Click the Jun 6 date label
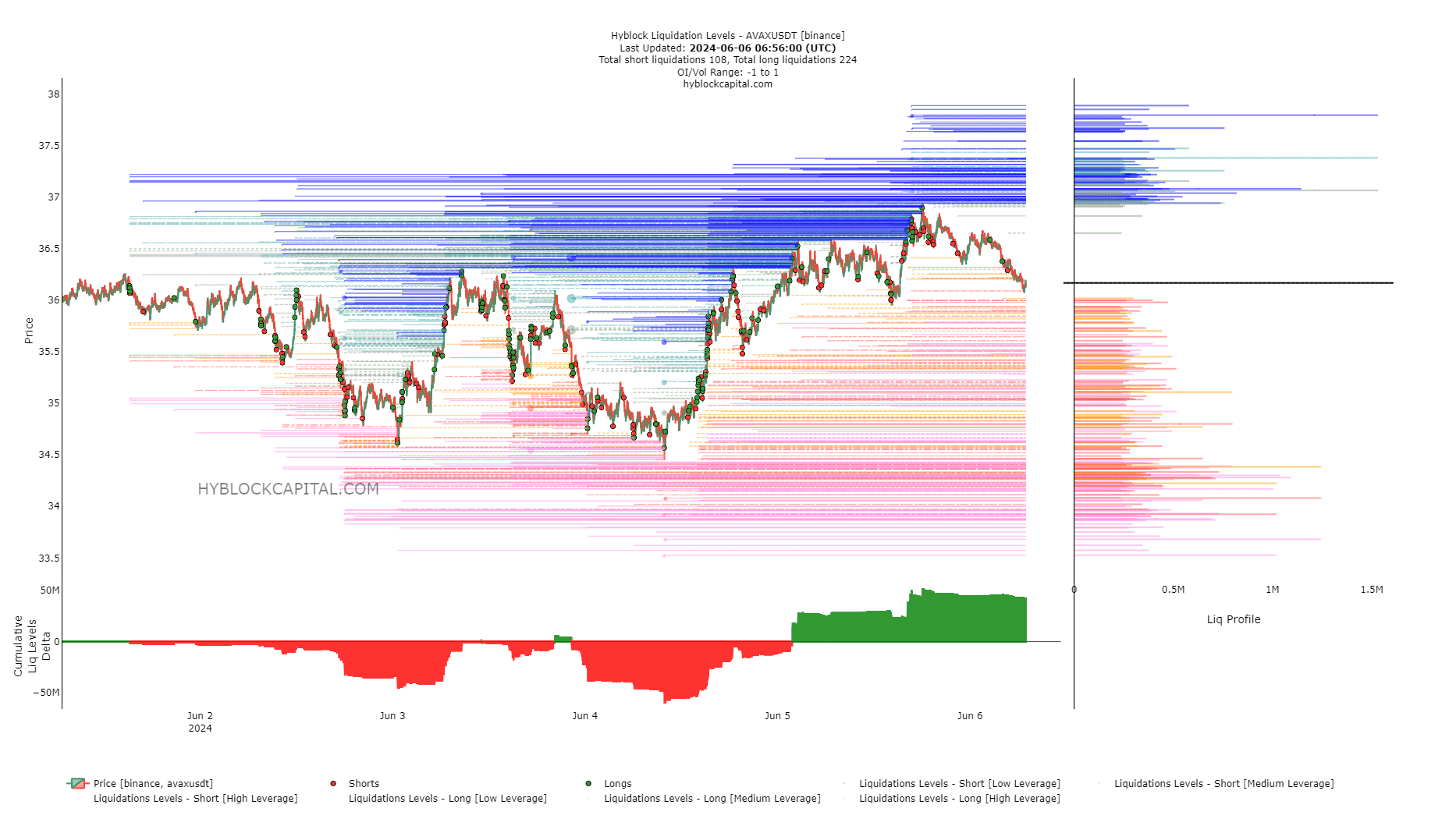Screen dimensions: 1456x819 pyautogui.click(x=970, y=715)
